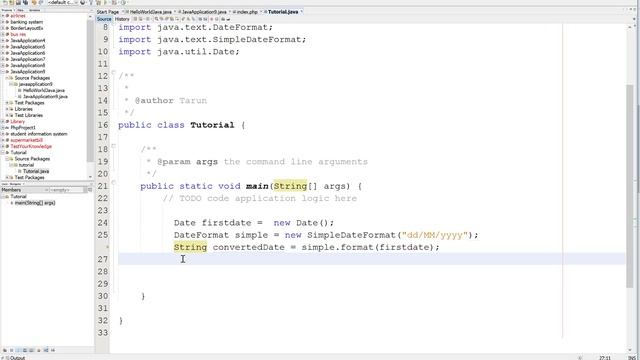Click the Save All toolbar icon

pos(25,2)
